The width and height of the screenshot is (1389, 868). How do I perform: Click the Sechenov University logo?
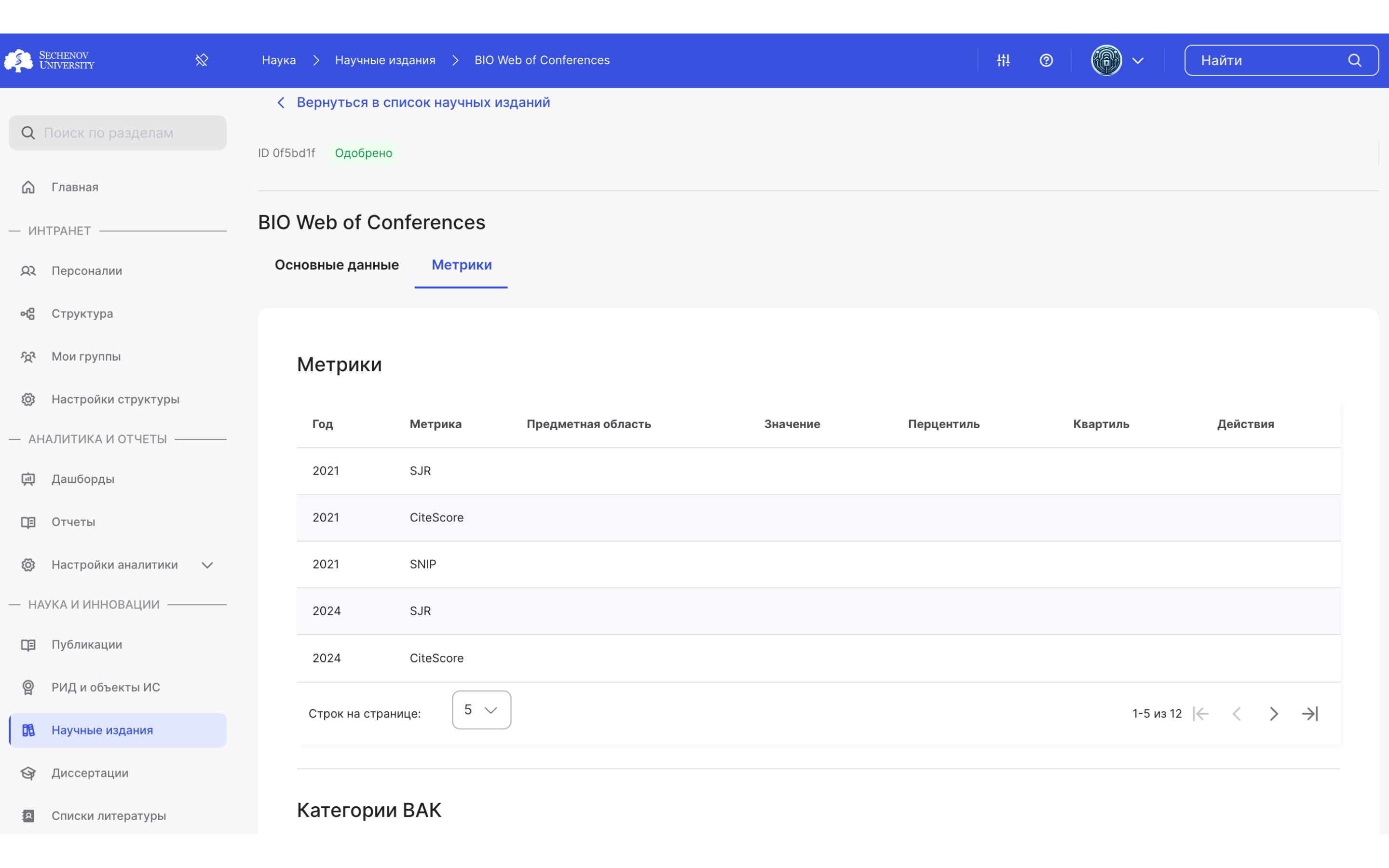pyautogui.click(x=49, y=60)
